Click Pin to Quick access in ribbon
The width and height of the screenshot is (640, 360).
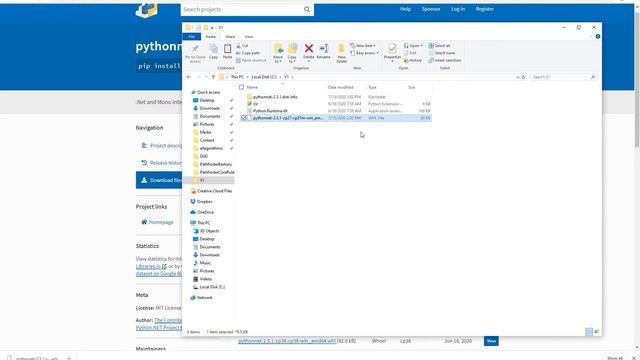[195, 53]
